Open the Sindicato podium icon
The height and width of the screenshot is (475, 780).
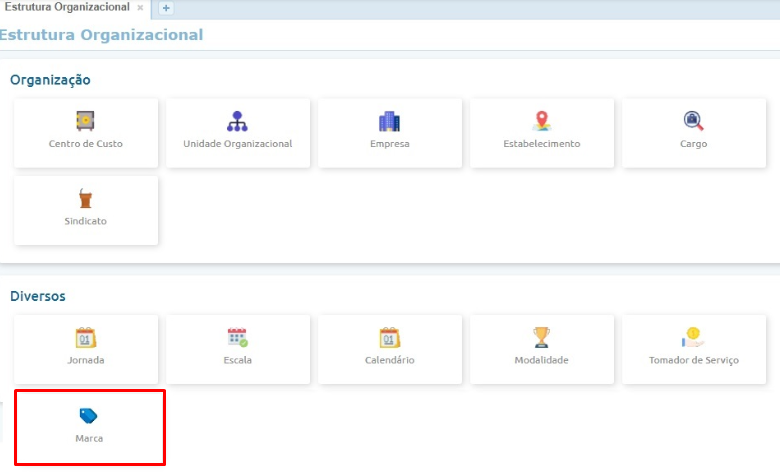tap(86, 198)
